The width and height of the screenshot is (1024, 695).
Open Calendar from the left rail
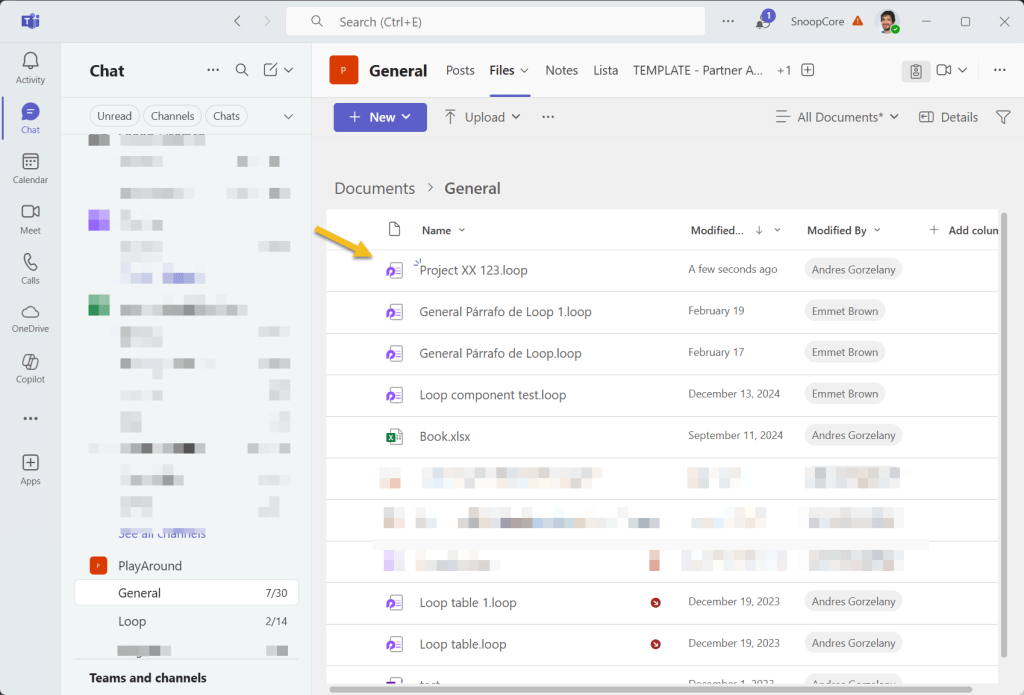click(30, 168)
